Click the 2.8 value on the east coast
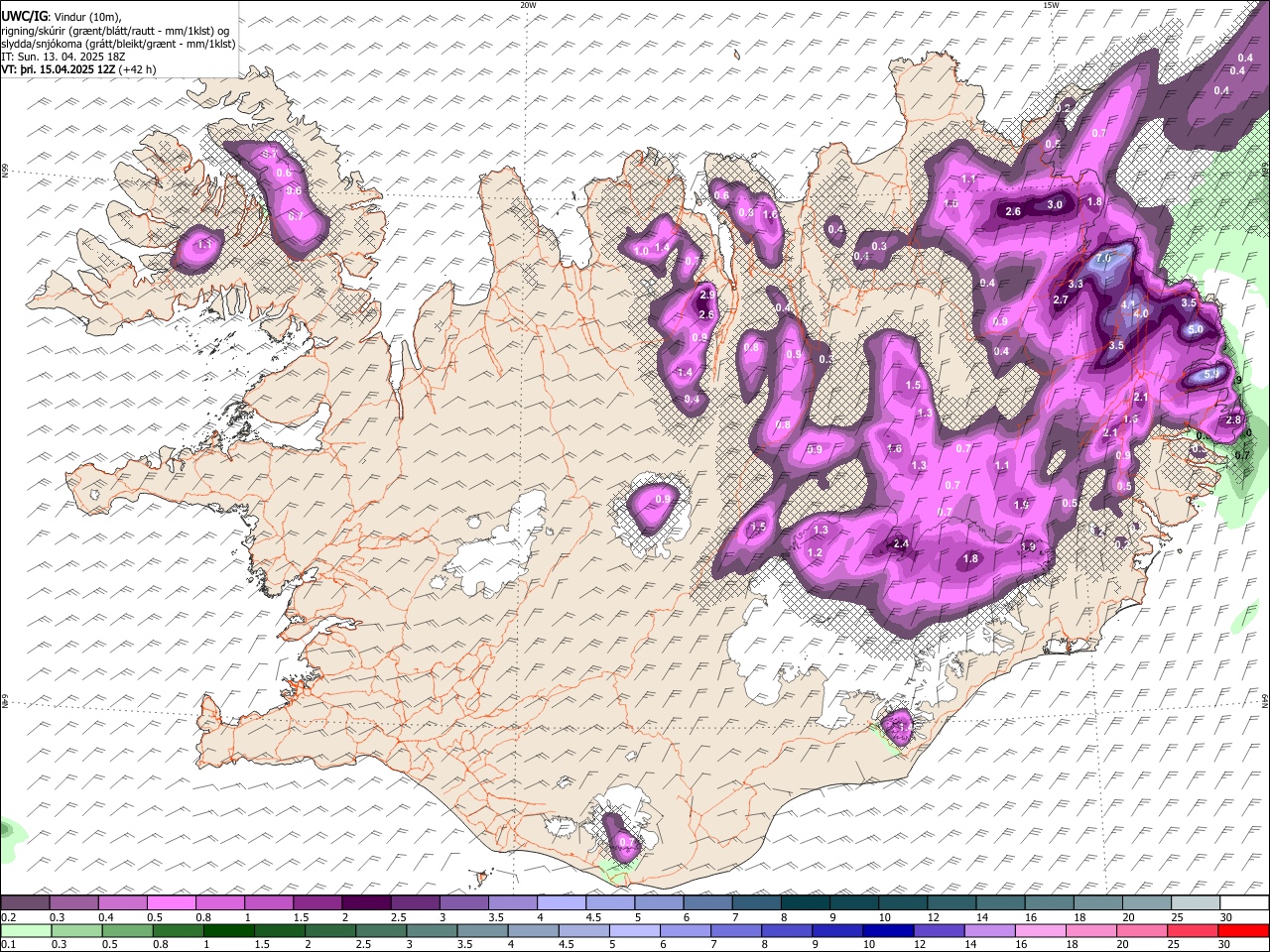1270x952 pixels. point(1233,420)
